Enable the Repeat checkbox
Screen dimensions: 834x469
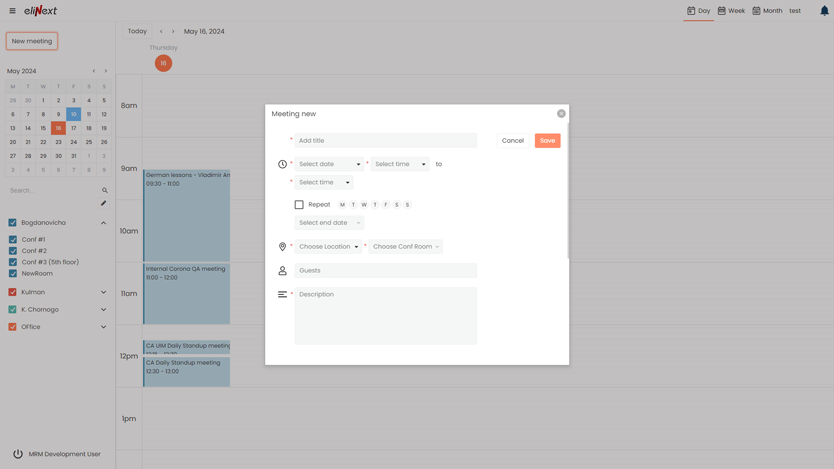click(x=299, y=205)
